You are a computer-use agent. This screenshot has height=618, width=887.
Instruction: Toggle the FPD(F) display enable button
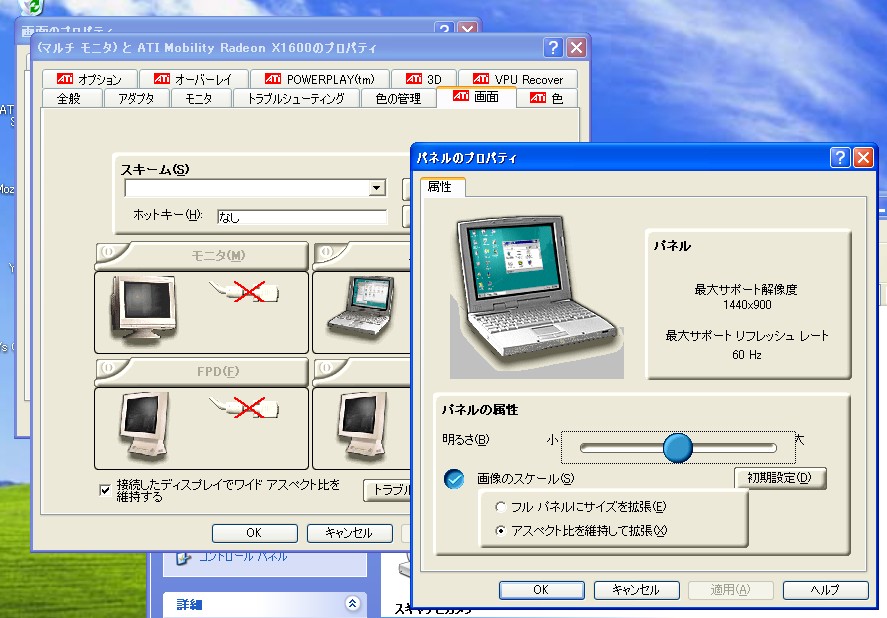pos(108,368)
